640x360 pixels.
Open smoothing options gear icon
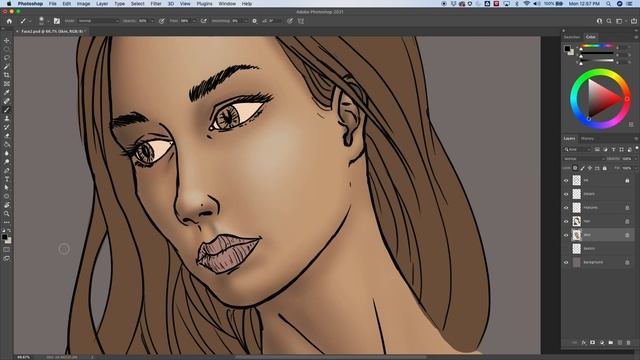(x=255, y=21)
